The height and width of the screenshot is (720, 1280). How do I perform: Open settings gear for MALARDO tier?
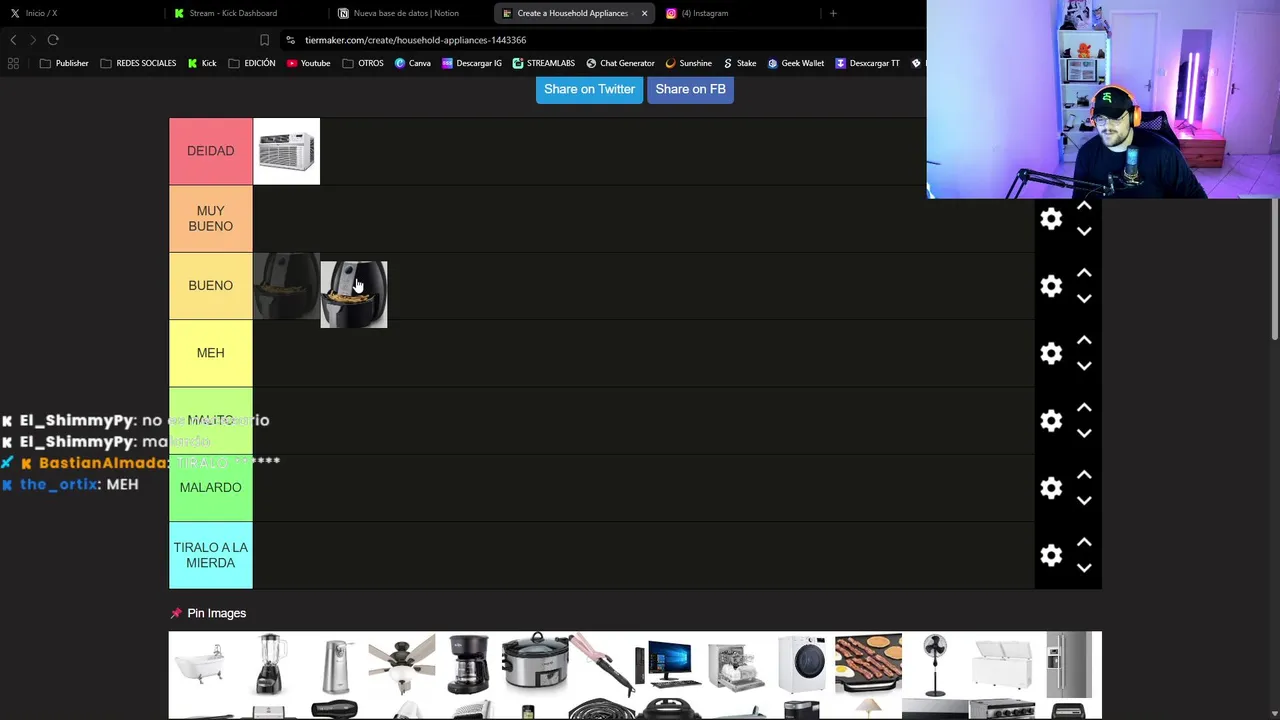1051,488
